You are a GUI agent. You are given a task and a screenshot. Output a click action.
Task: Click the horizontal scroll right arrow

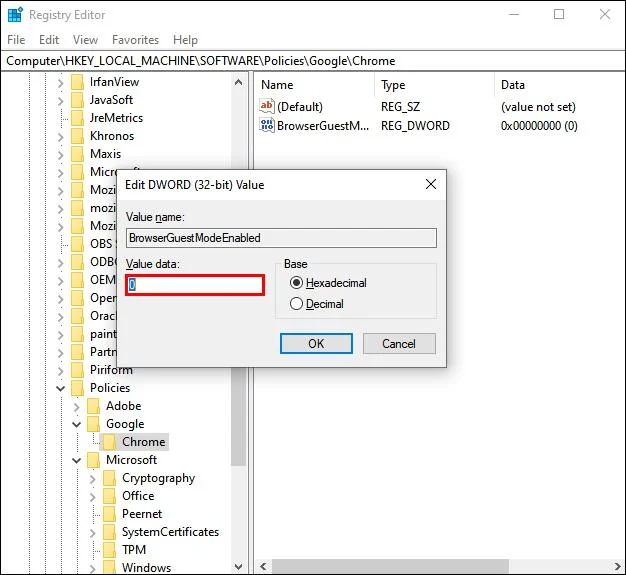[618, 566]
